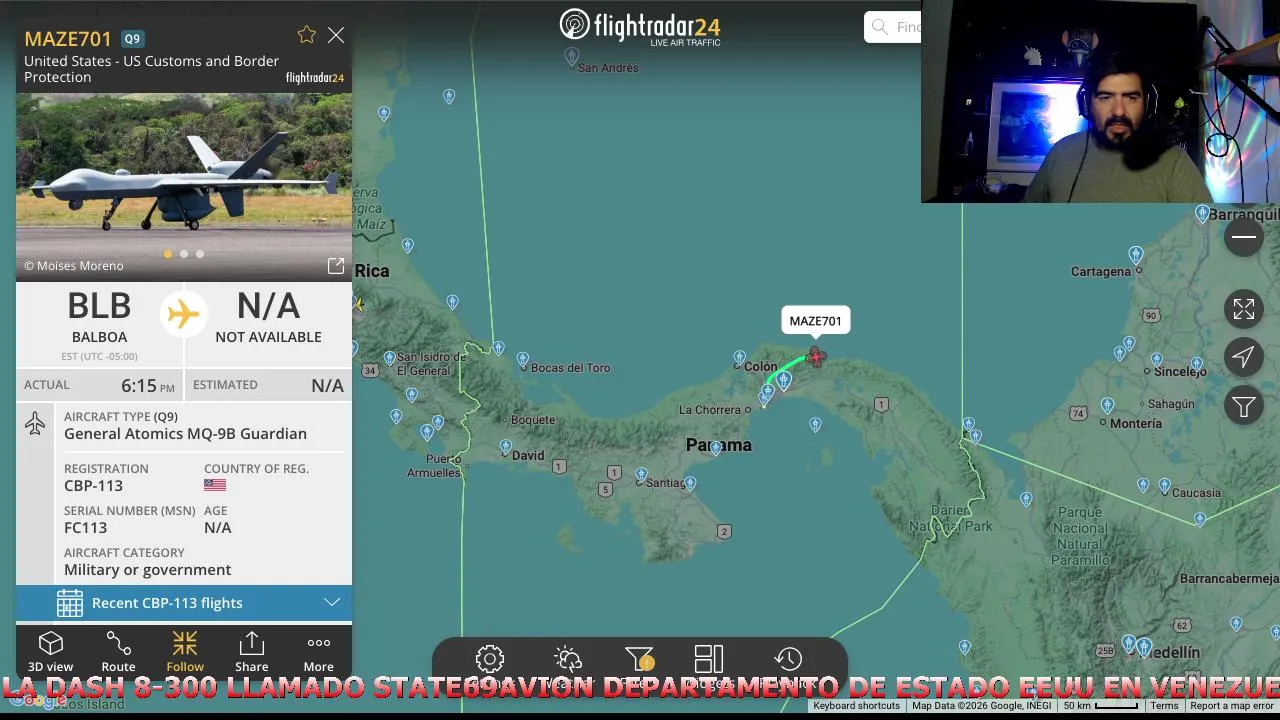The height and width of the screenshot is (720, 1280).
Task: Select airport pin above Montería
Action: (x=1107, y=405)
